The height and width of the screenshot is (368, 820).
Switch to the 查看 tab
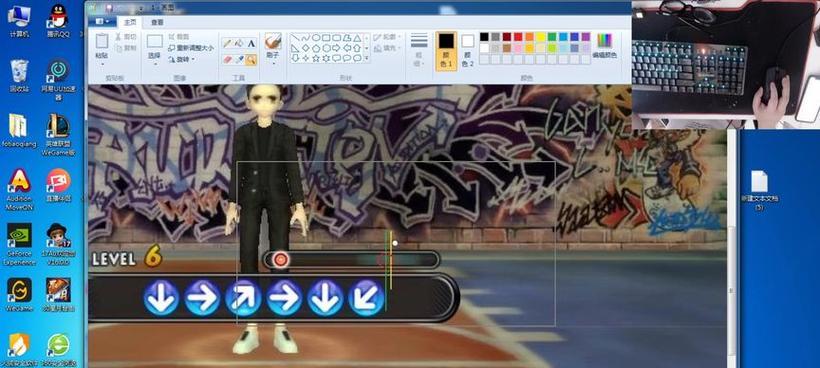[x=157, y=22]
